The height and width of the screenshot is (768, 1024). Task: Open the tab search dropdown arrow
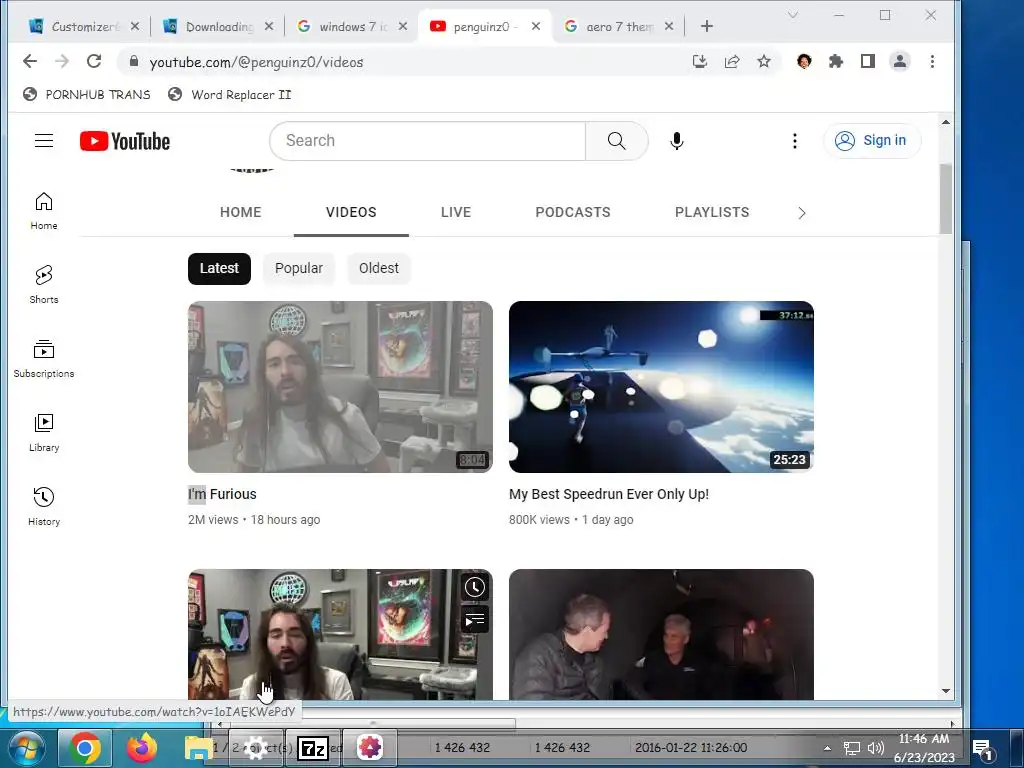tap(793, 14)
